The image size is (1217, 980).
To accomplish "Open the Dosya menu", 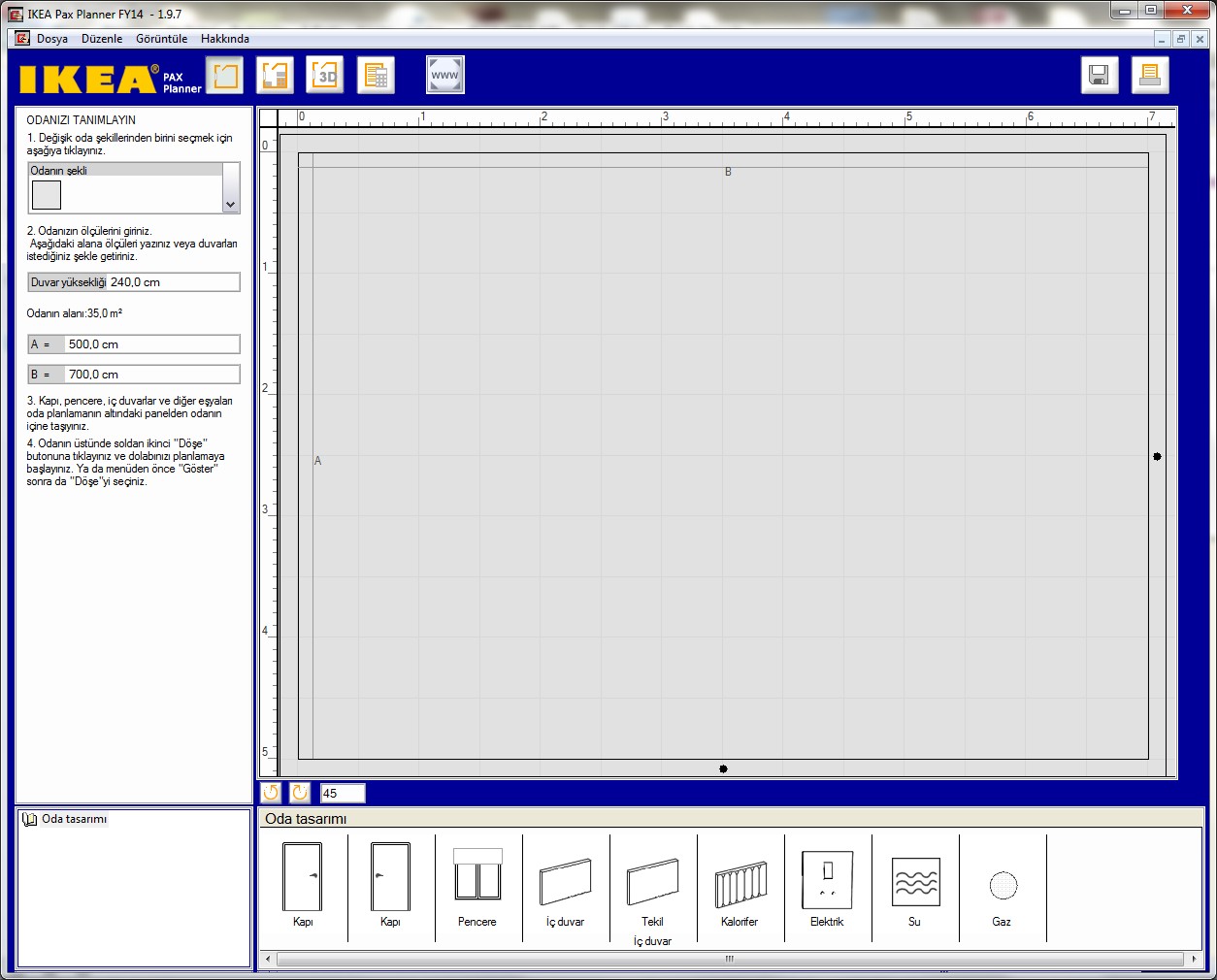I will point(52,39).
